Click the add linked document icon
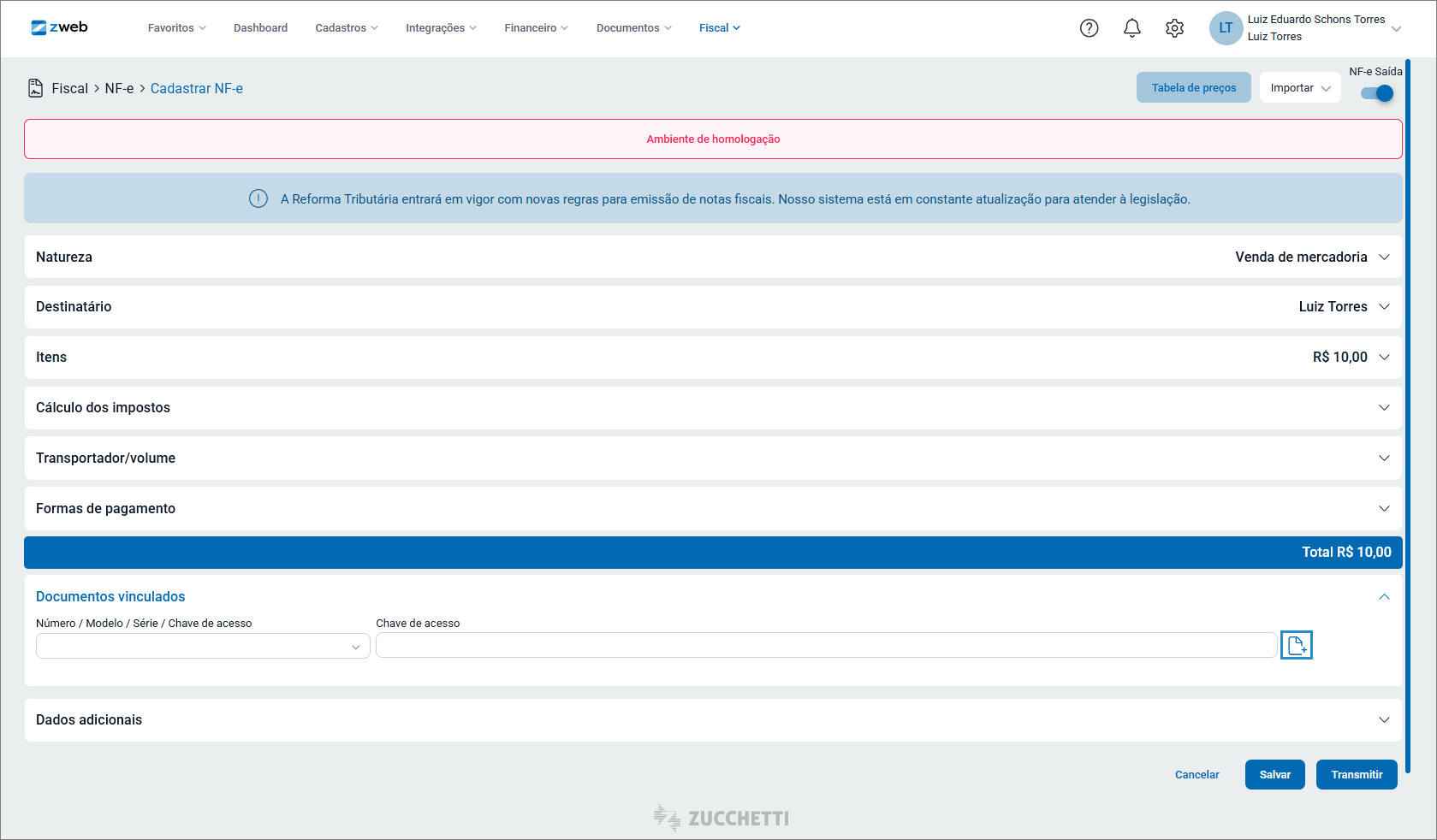The width and height of the screenshot is (1437, 840). coord(1296,645)
